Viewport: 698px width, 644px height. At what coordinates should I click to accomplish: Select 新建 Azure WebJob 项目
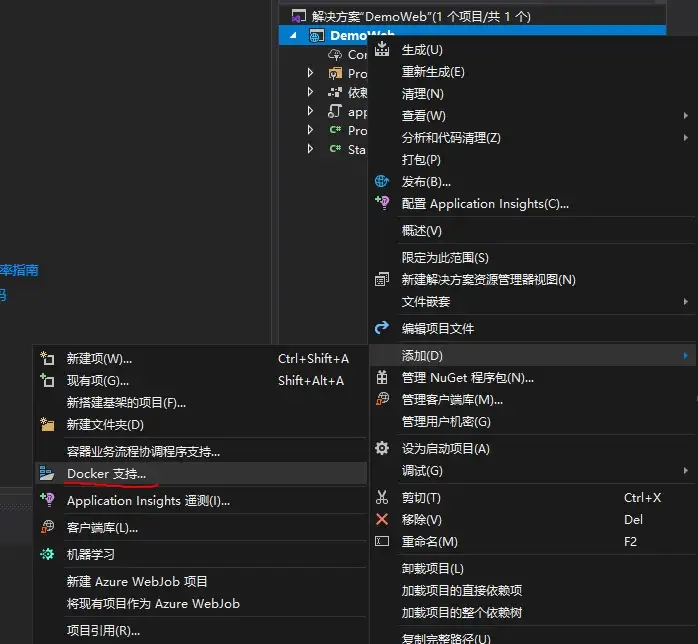coord(137,581)
